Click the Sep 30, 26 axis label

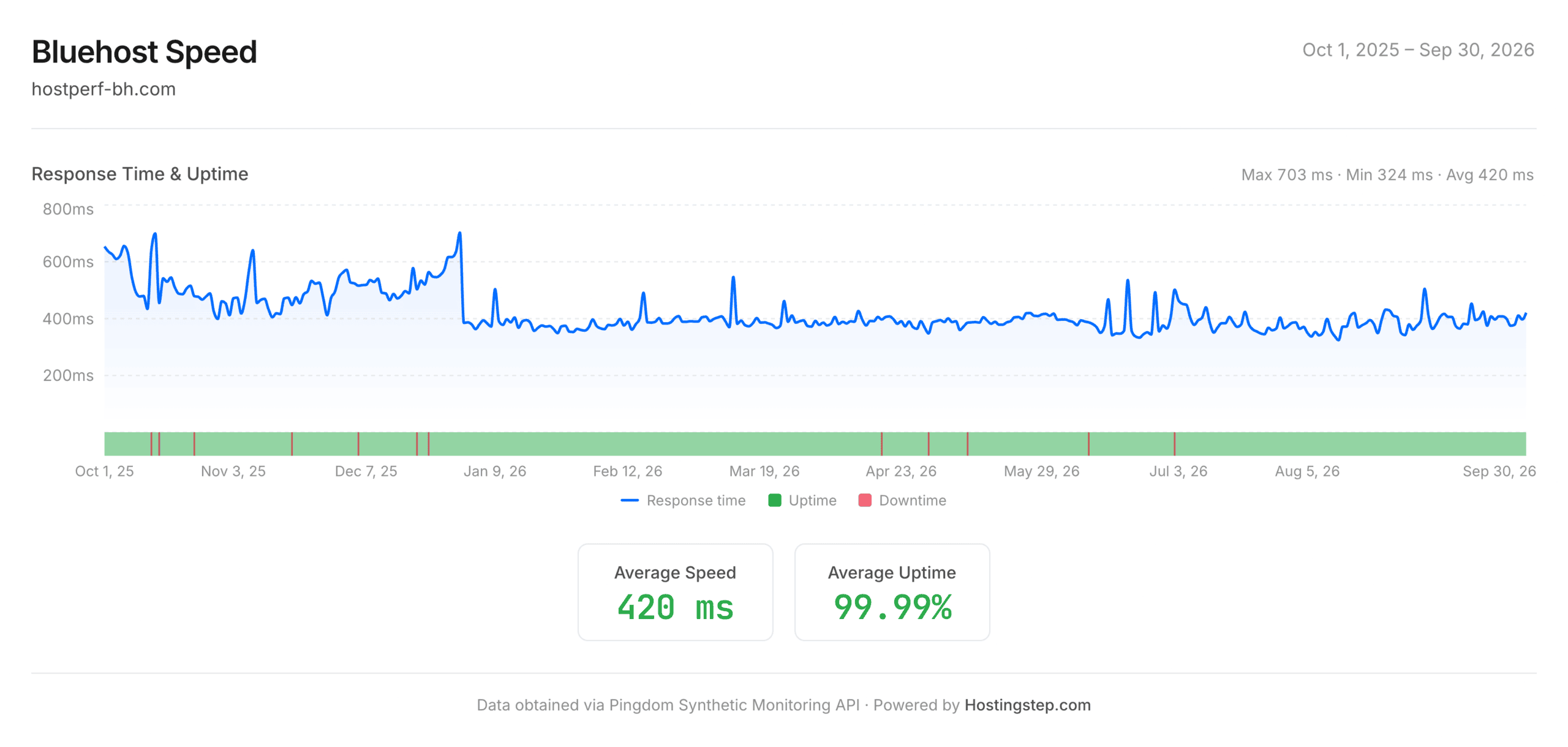tap(1499, 471)
